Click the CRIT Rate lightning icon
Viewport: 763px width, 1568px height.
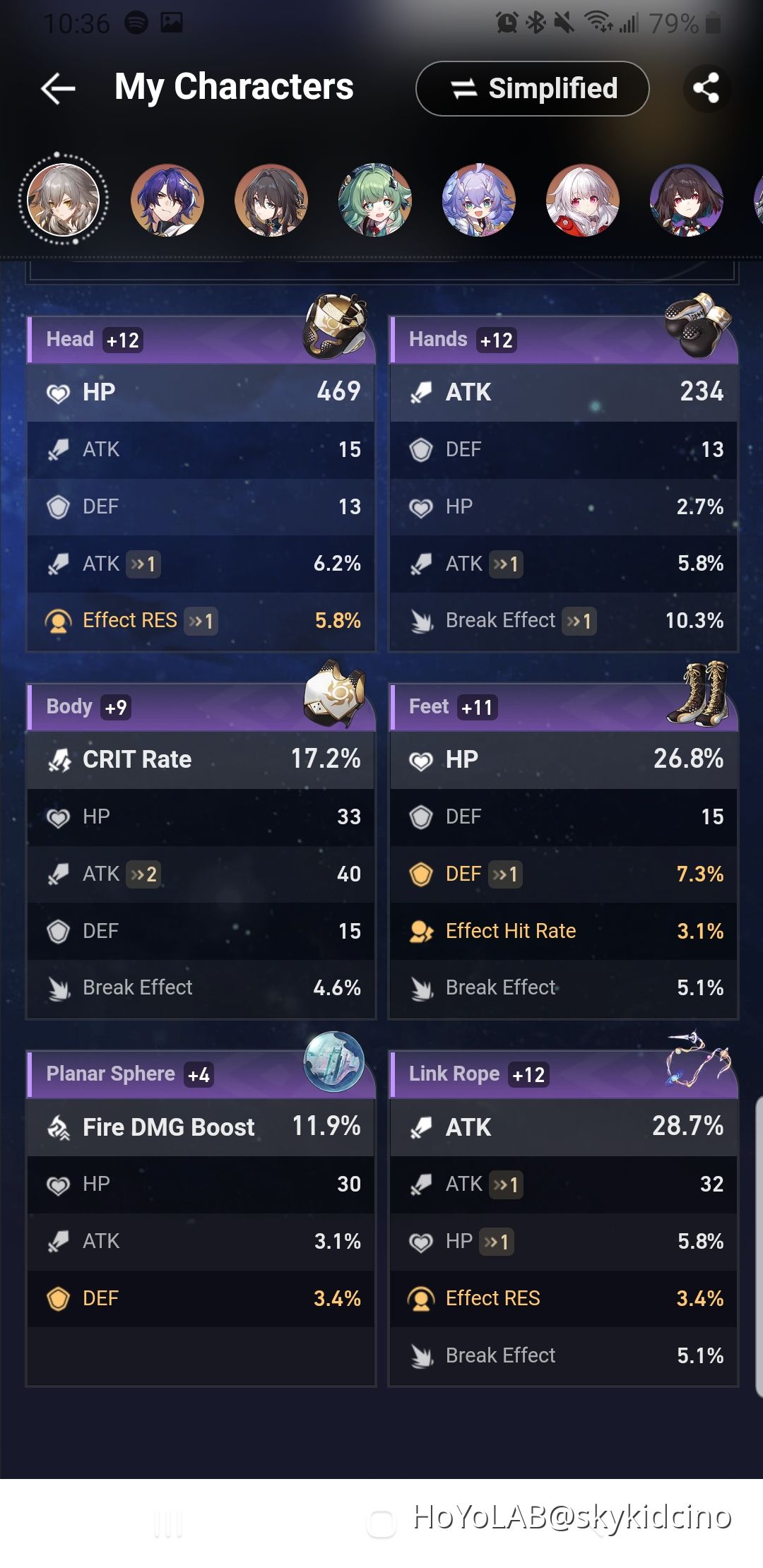coord(62,759)
